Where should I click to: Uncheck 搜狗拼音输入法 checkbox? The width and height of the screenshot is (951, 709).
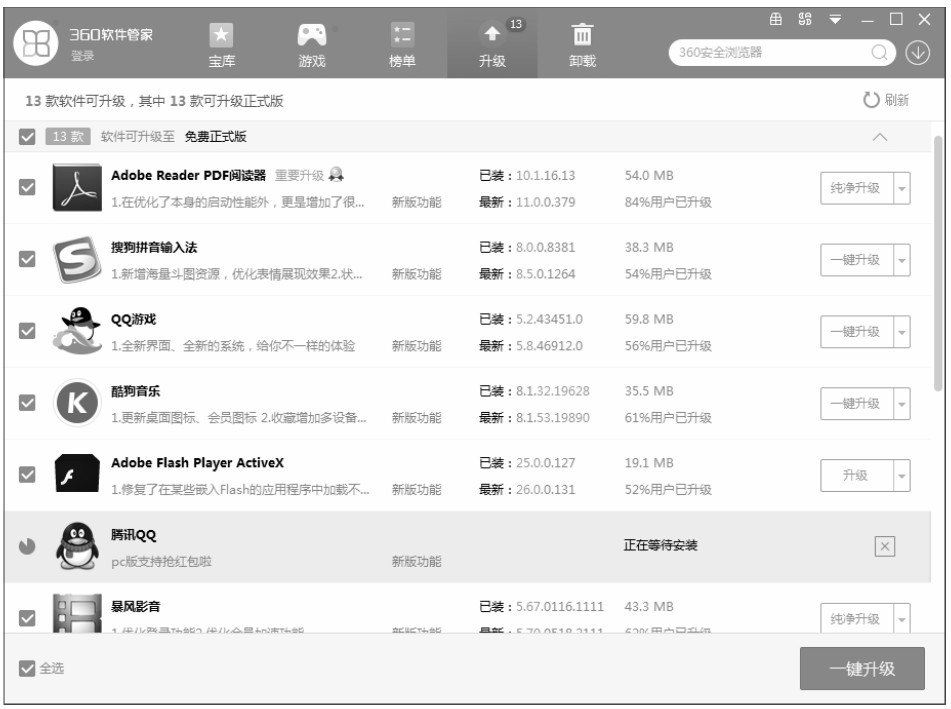(x=27, y=259)
